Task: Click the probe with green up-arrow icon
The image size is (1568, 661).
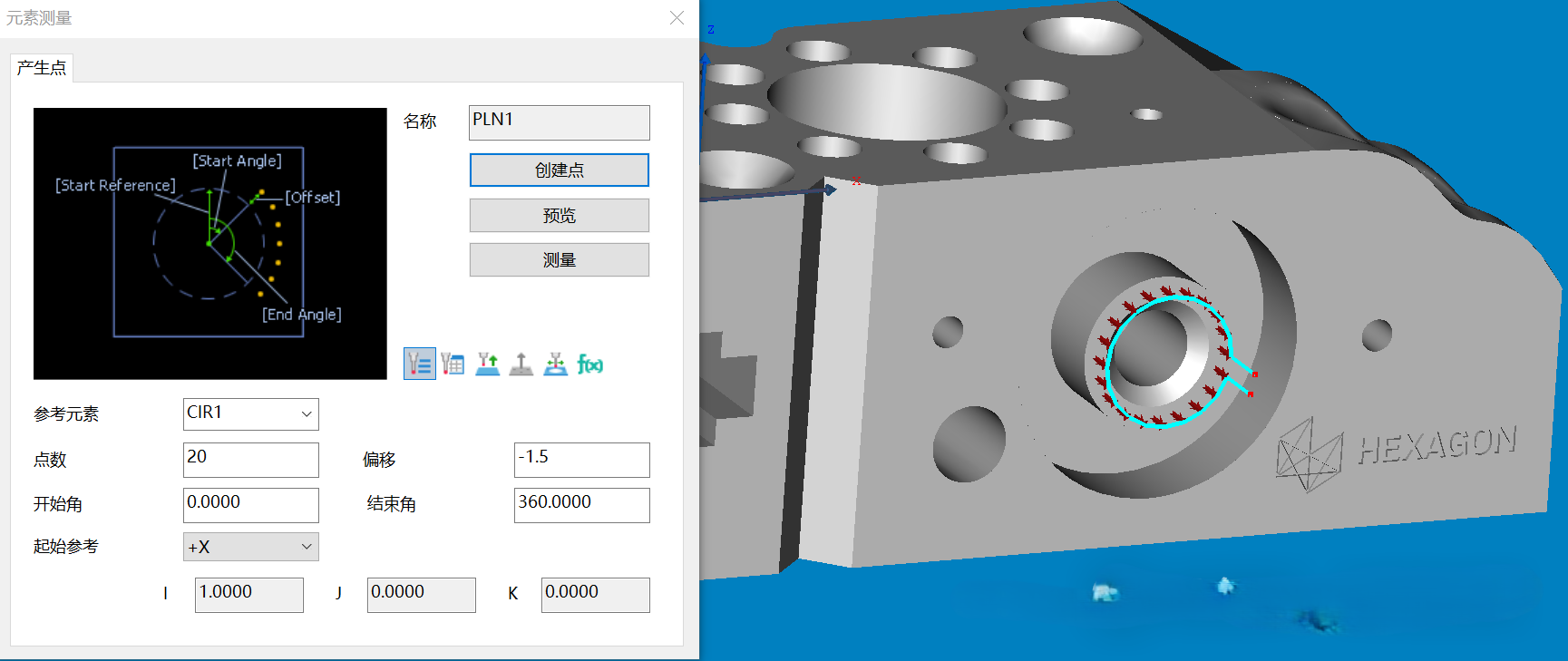Action: [x=487, y=365]
